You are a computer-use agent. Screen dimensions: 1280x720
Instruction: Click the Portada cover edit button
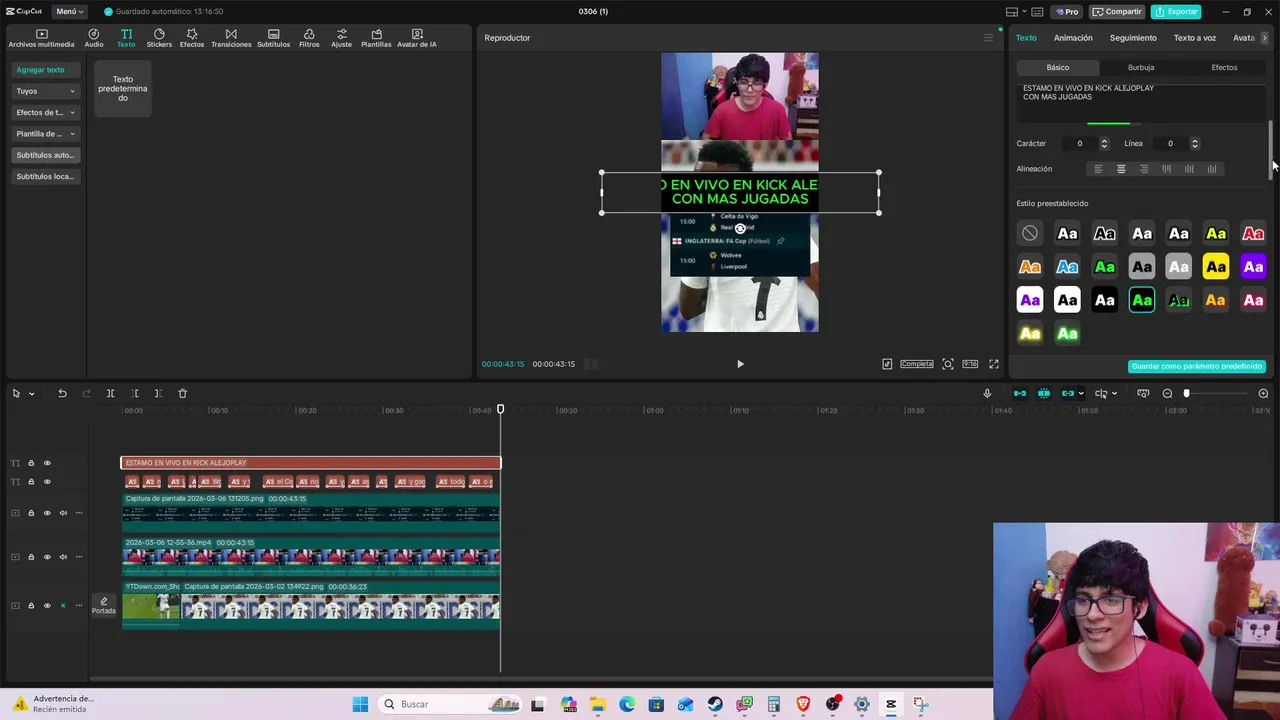(104, 606)
